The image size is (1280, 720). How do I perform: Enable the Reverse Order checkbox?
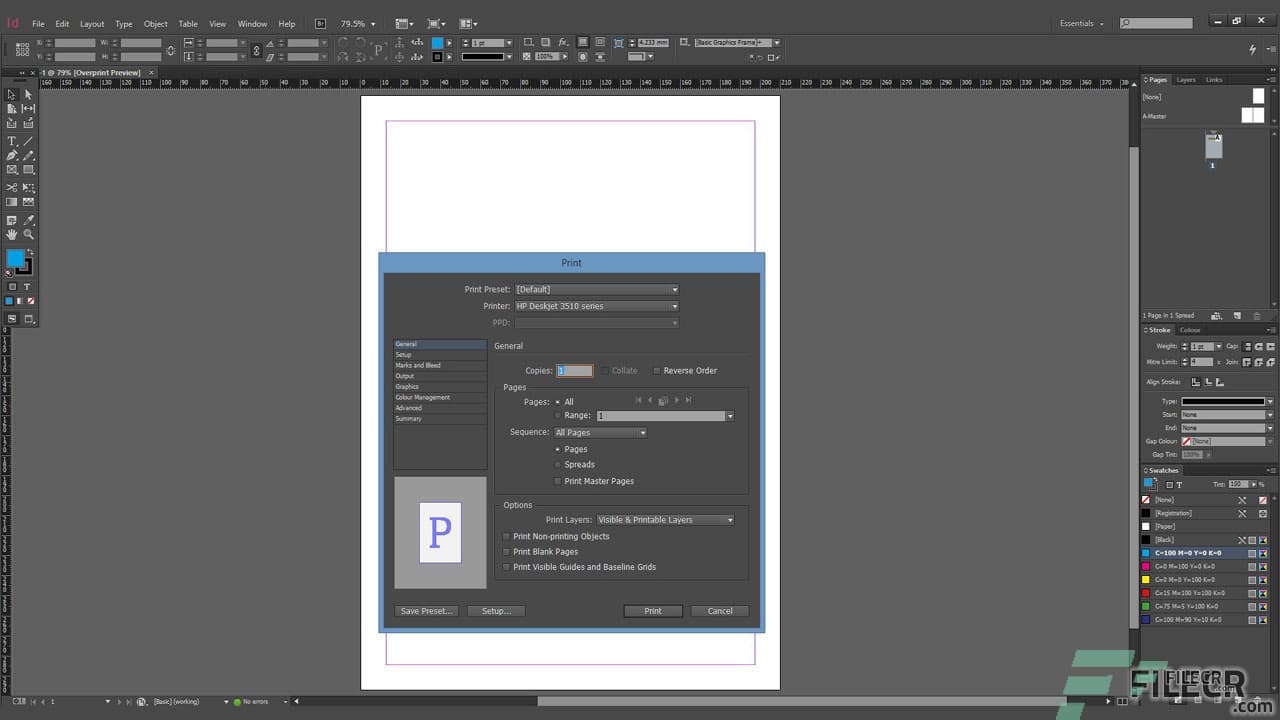tap(657, 370)
